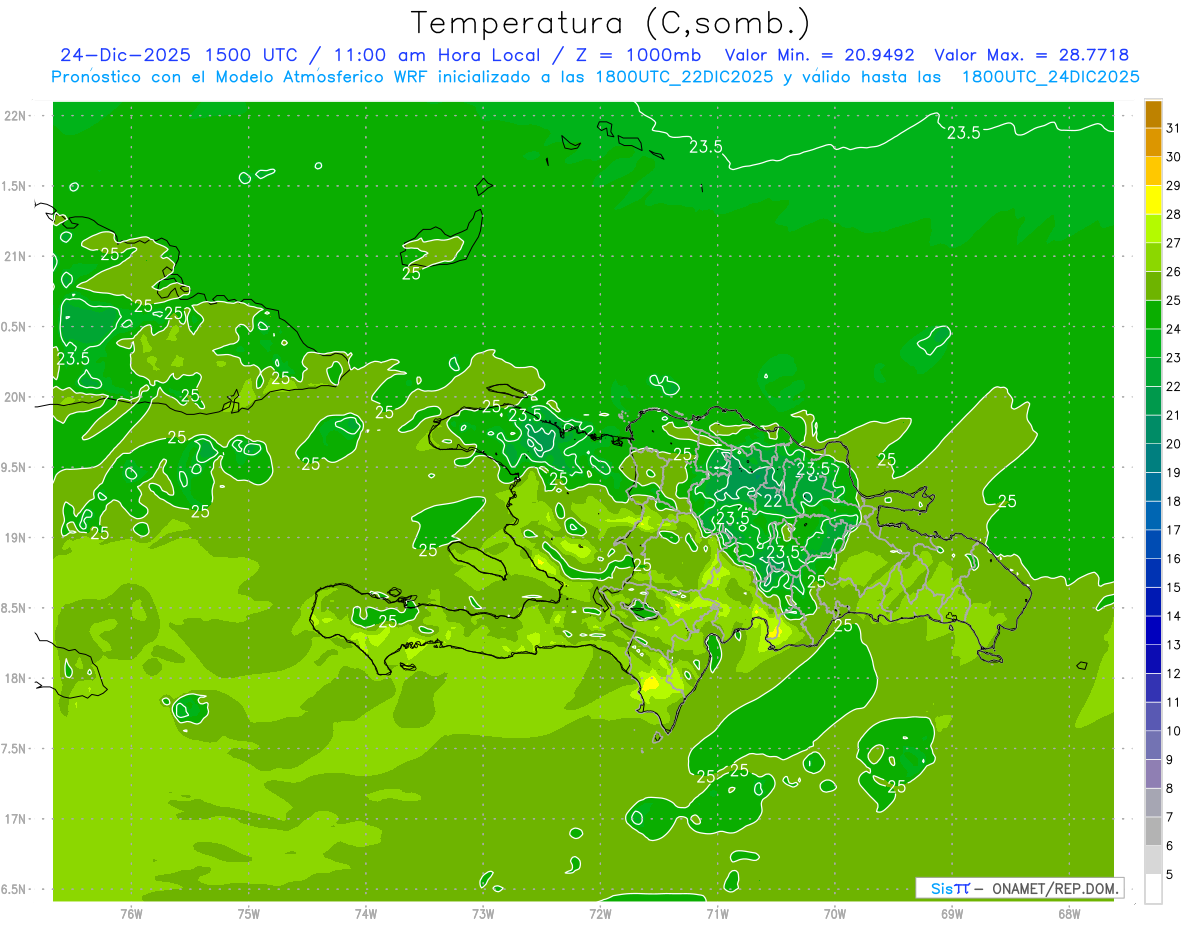The image size is (1200, 927).
Task: Click the green swatch between 24 and 25
Action: tap(1153, 315)
